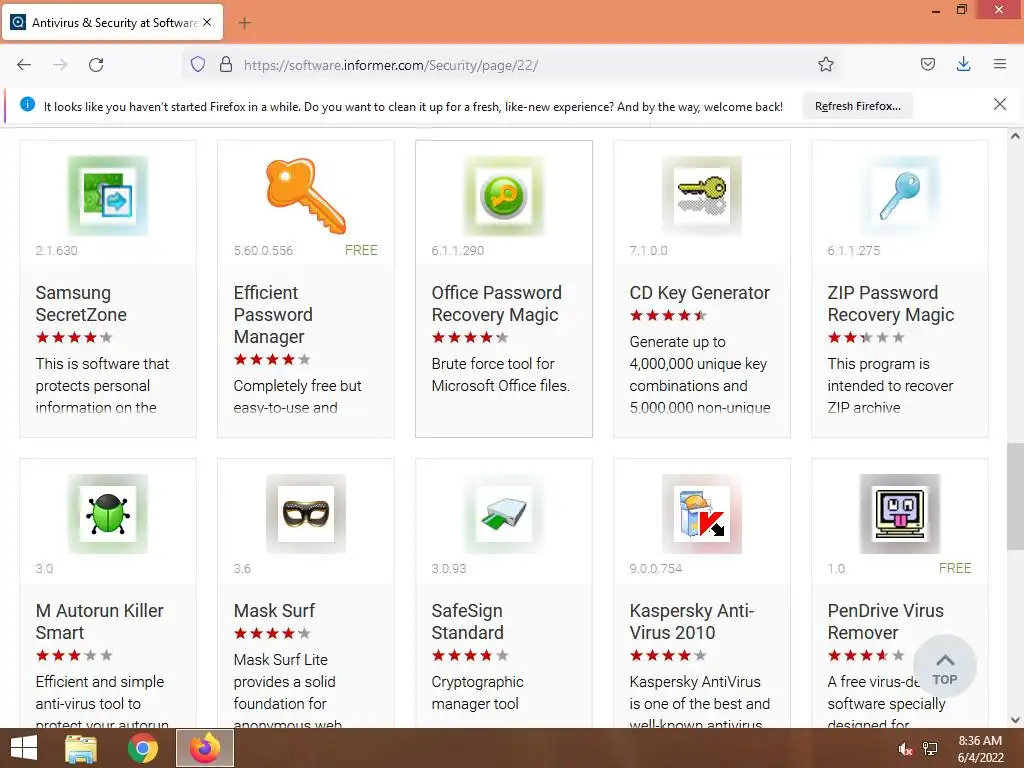
Task: Open PenDrive Virus Remover title link
Action: coord(886,622)
